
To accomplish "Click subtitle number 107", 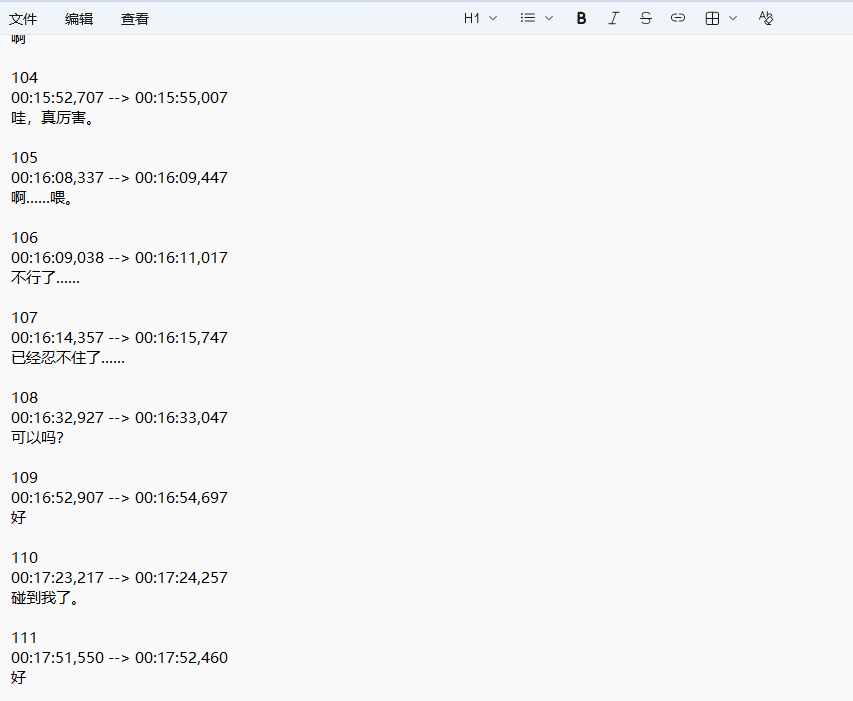I will [24, 318].
